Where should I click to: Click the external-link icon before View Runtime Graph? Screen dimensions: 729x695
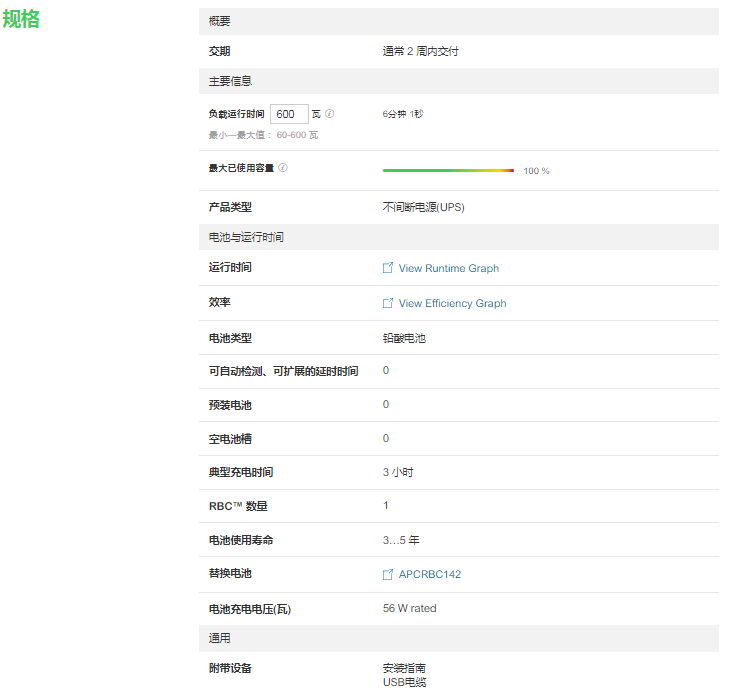[x=388, y=268]
